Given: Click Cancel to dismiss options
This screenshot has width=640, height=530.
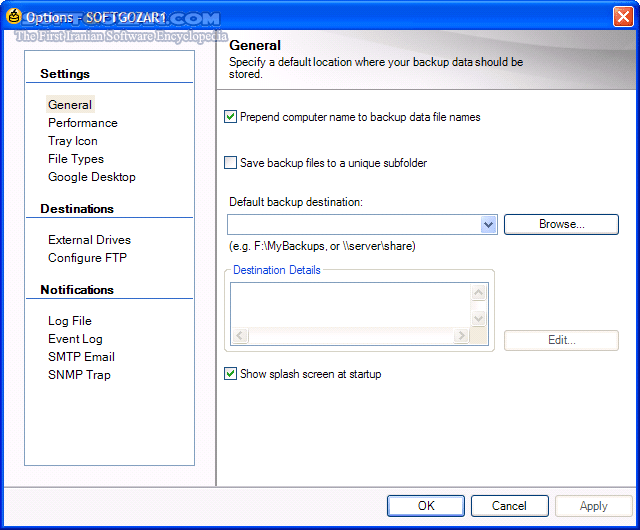Looking at the screenshot, I should pos(509,506).
